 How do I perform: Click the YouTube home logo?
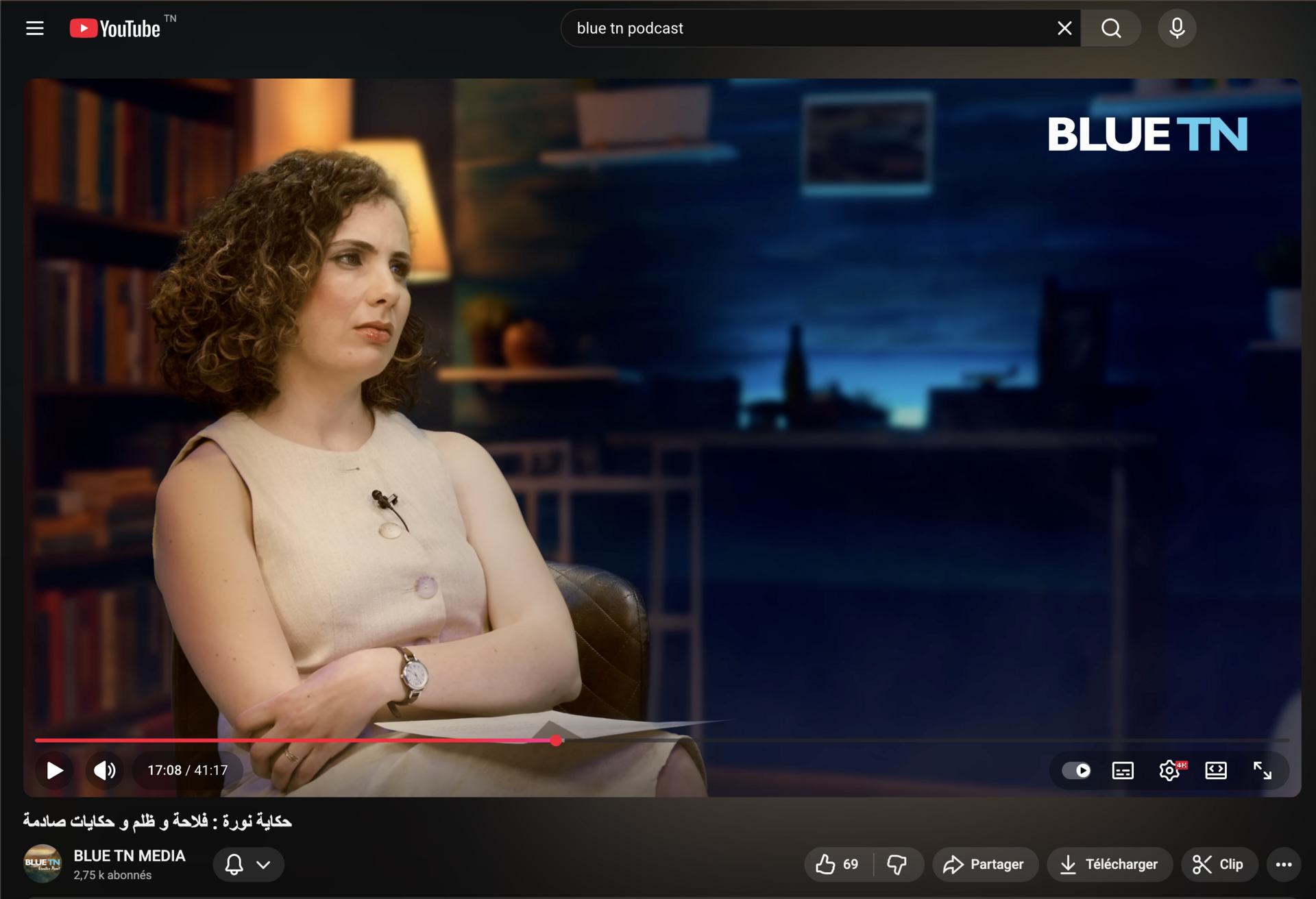click(115, 28)
